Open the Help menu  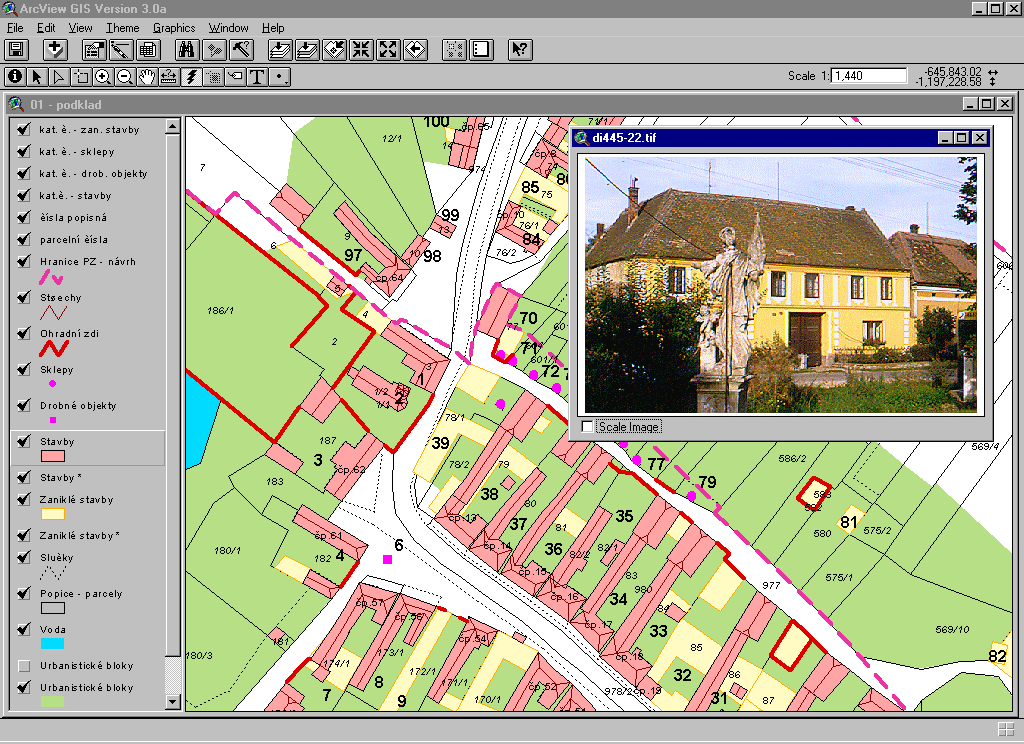point(273,28)
